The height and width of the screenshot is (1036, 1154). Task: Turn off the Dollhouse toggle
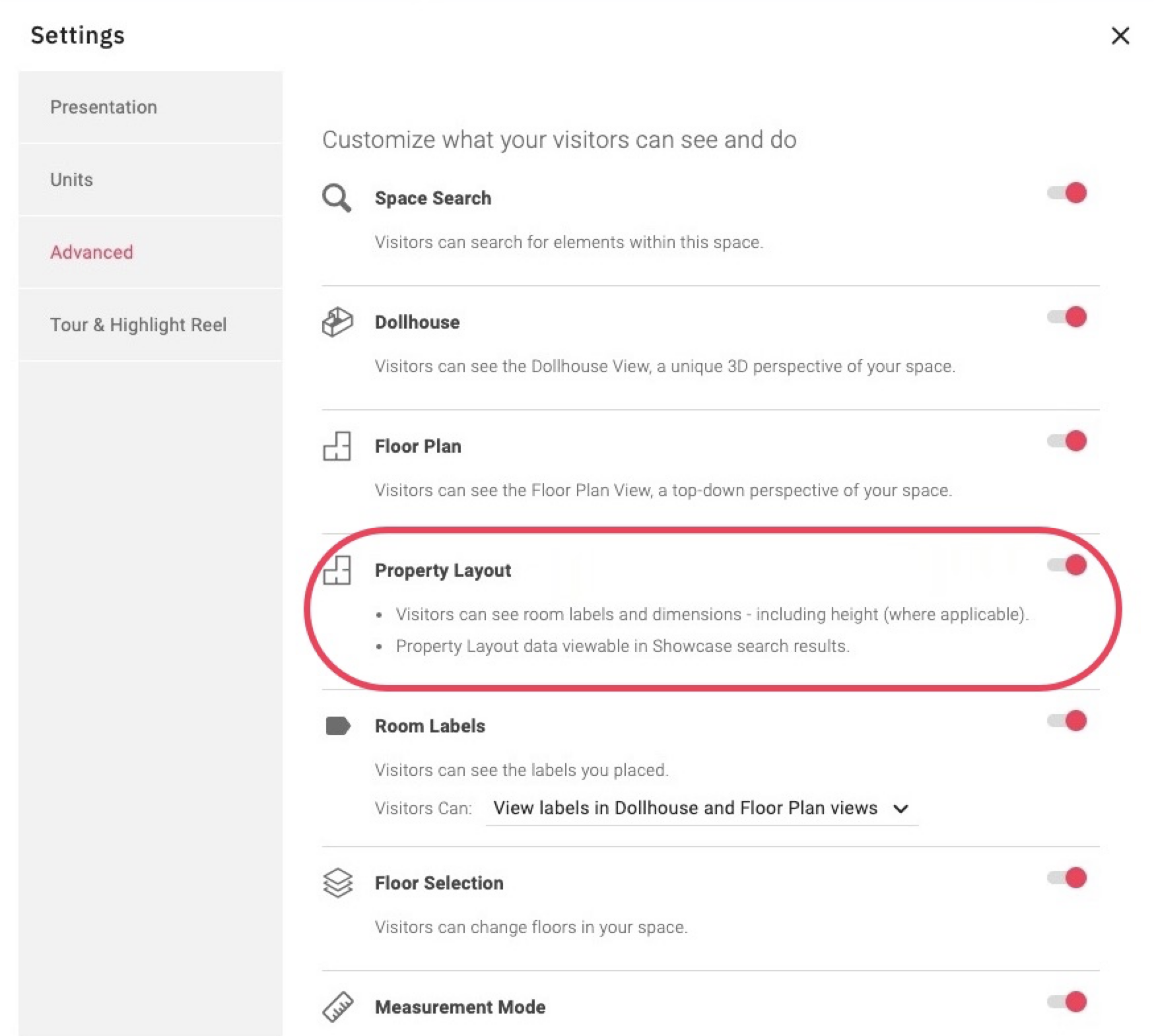pyautogui.click(x=1068, y=317)
